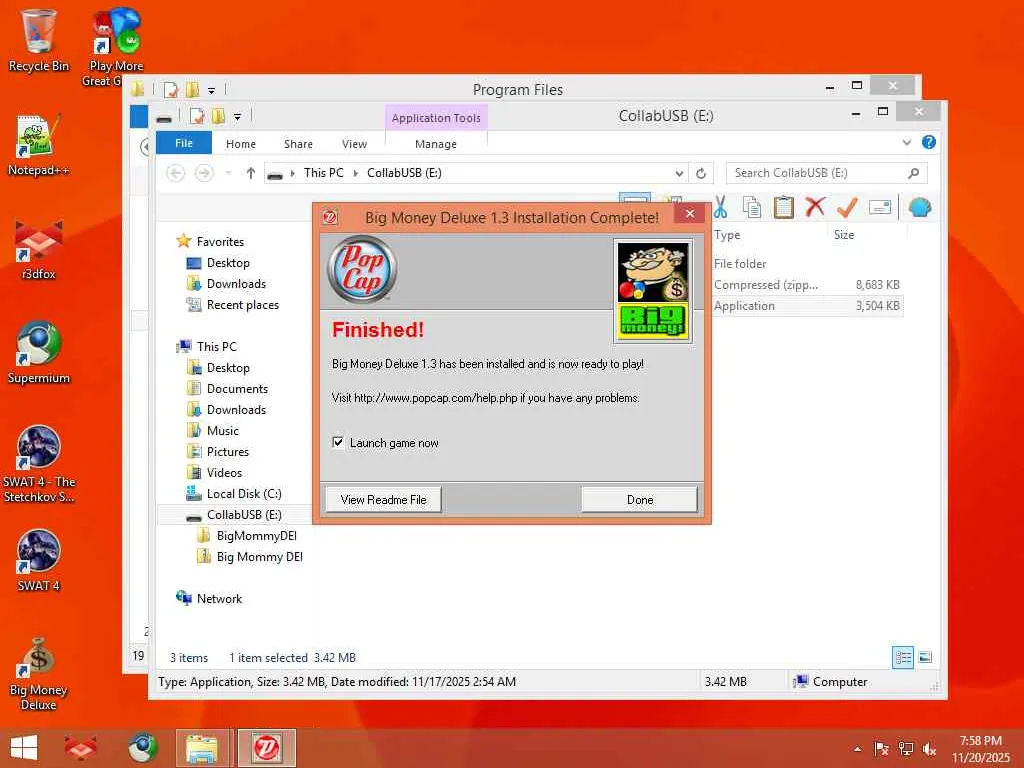Select CollabUSB (E:) in navigation pane
Viewport: 1024px width, 768px height.
[x=244, y=515]
